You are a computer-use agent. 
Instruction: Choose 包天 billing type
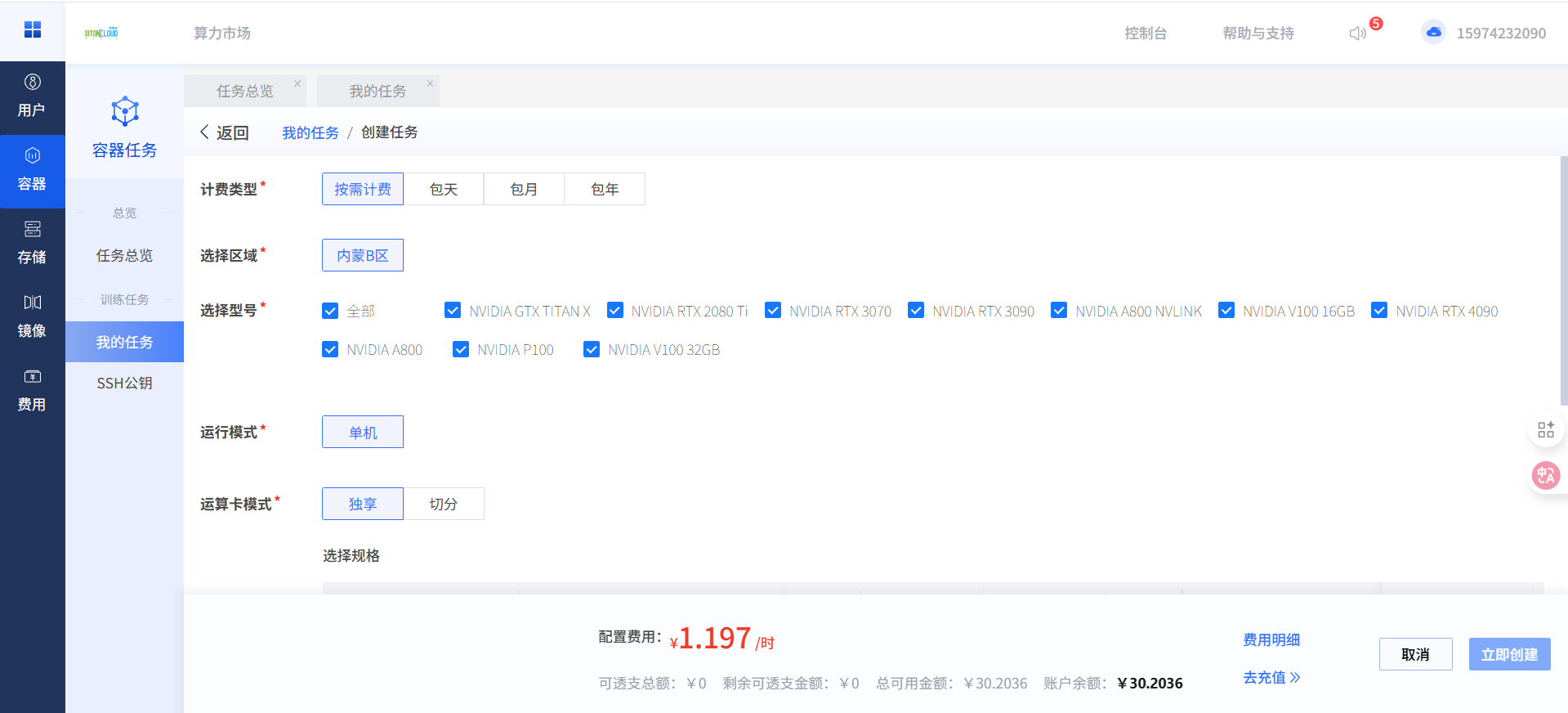(x=444, y=189)
